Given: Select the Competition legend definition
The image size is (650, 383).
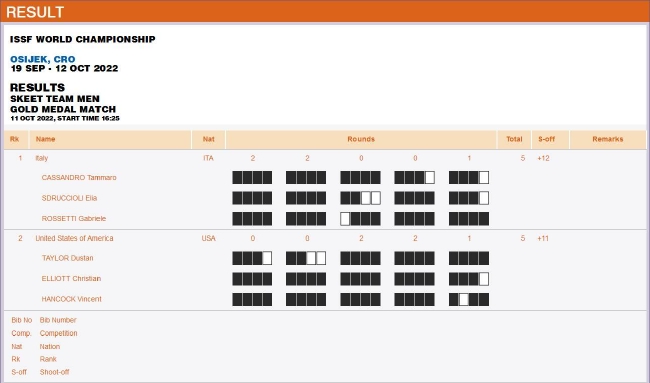Looking at the screenshot, I should point(58,333).
